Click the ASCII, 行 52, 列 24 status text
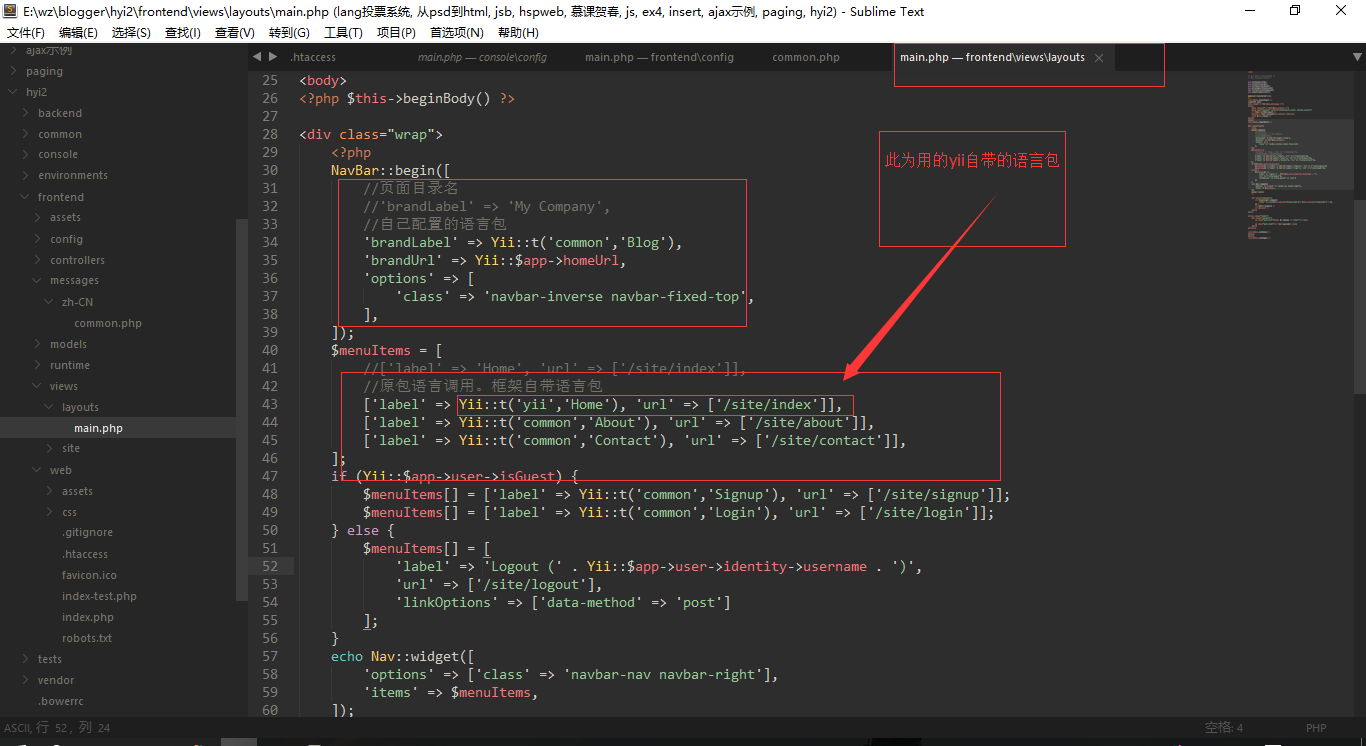 [57, 728]
